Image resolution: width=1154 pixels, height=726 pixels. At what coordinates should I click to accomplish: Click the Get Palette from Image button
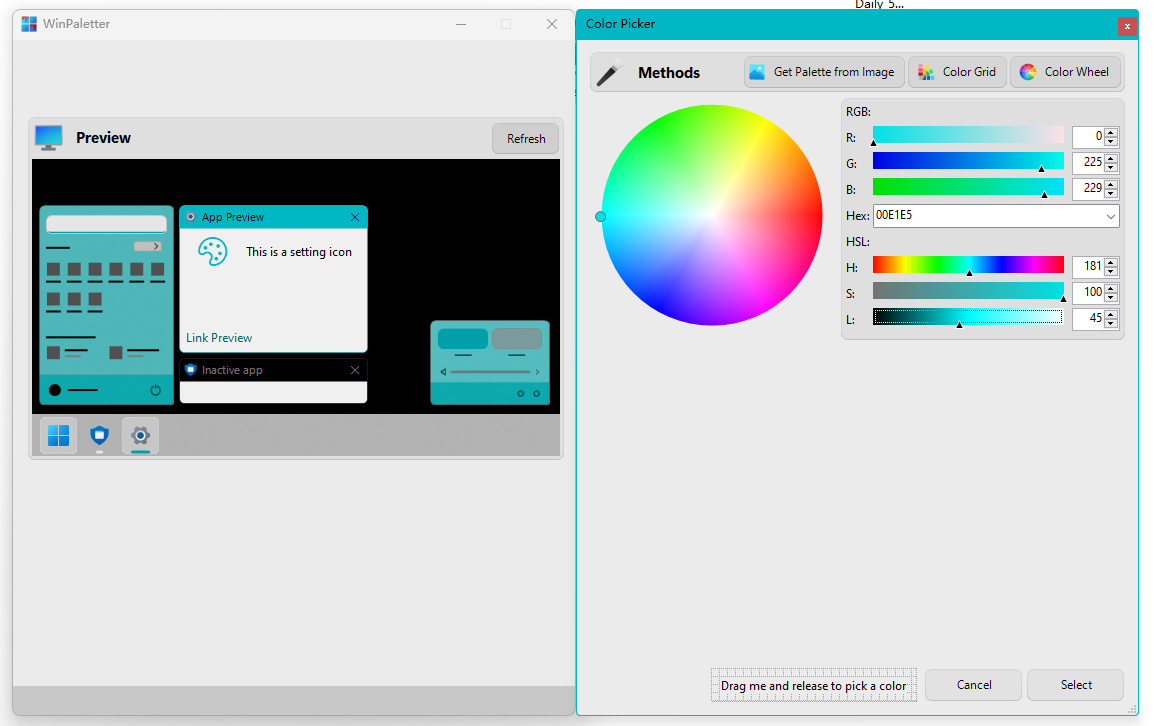(x=824, y=72)
